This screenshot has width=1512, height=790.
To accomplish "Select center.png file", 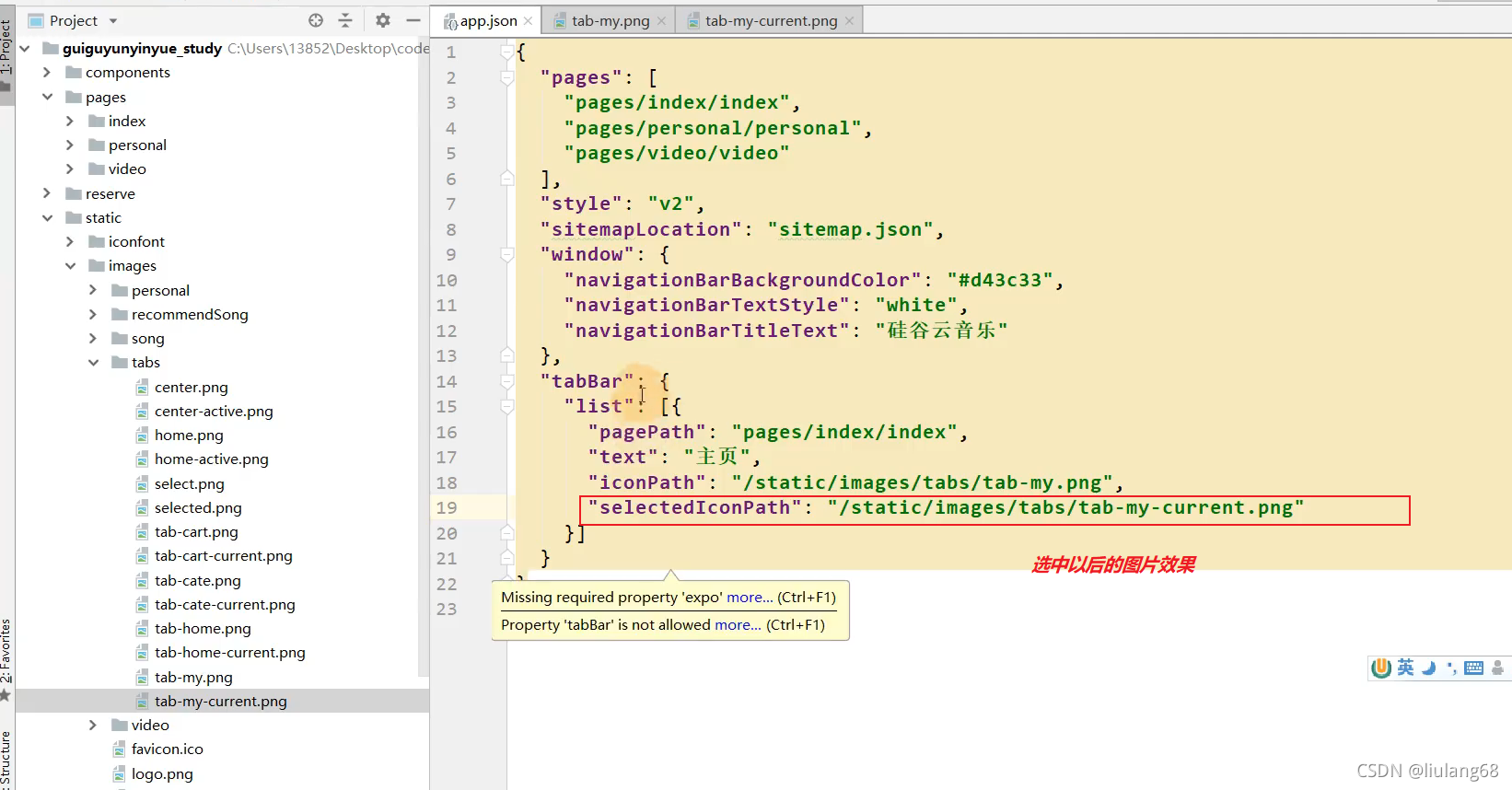I will (x=191, y=387).
